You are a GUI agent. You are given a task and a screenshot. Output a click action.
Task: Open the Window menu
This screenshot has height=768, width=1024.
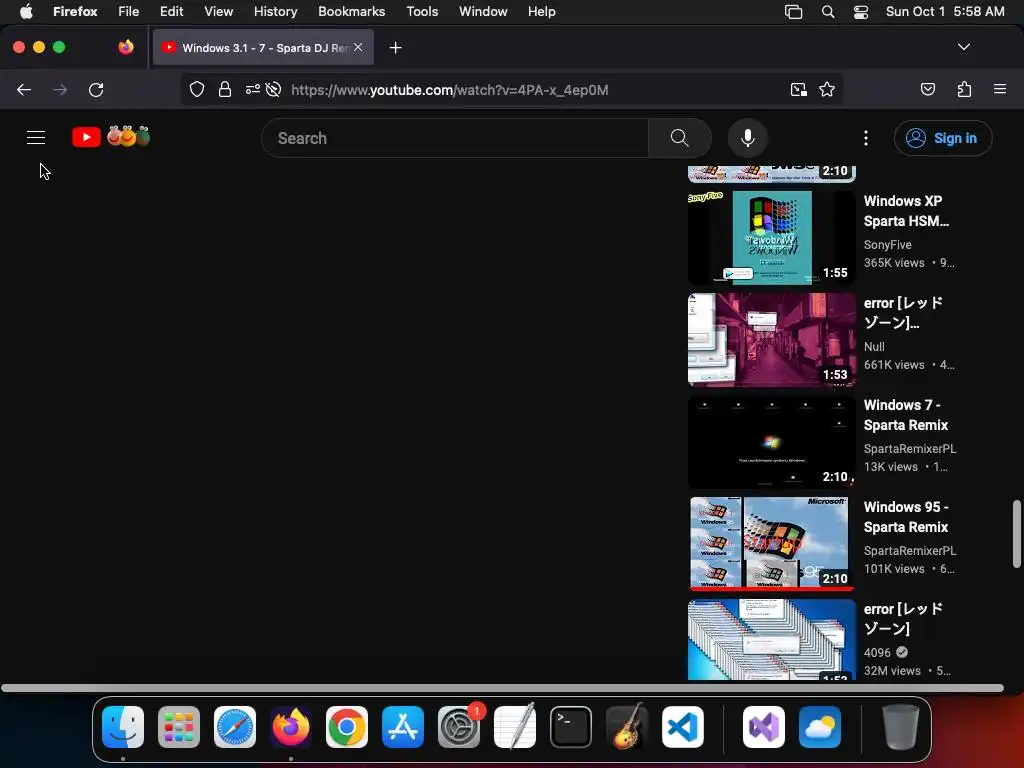[483, 11]
